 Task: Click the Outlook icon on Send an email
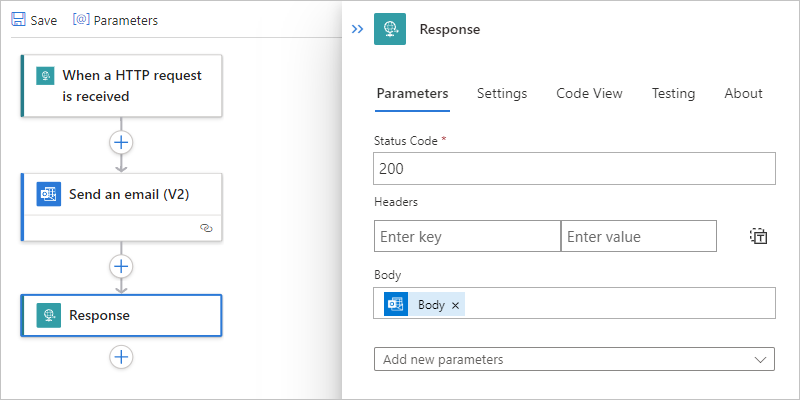(x=48, y=194)
